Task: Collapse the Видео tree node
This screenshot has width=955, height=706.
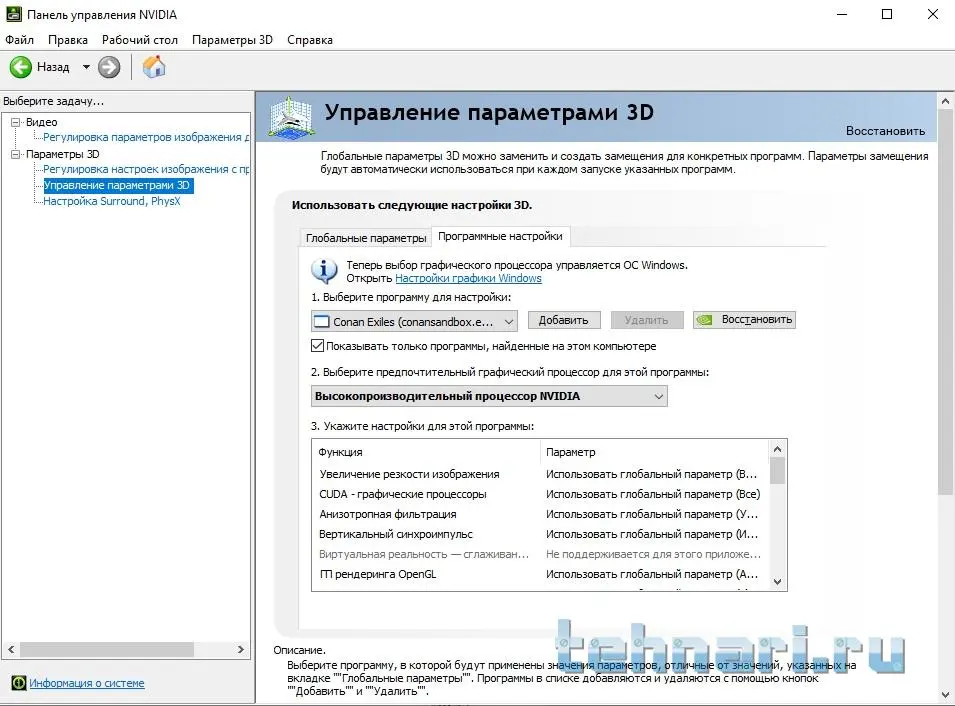Action: click(16, 122)
